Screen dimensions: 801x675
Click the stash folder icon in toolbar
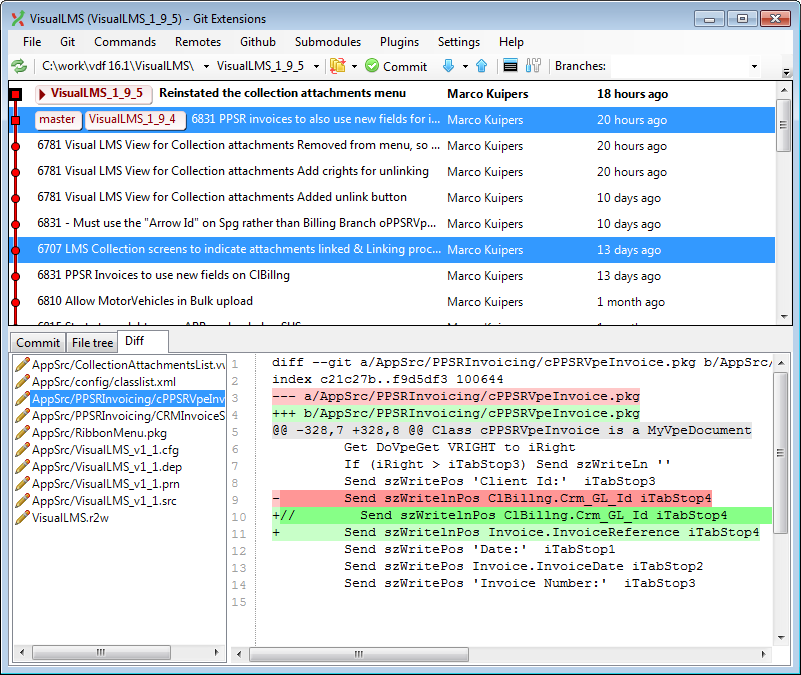point(337,66)
